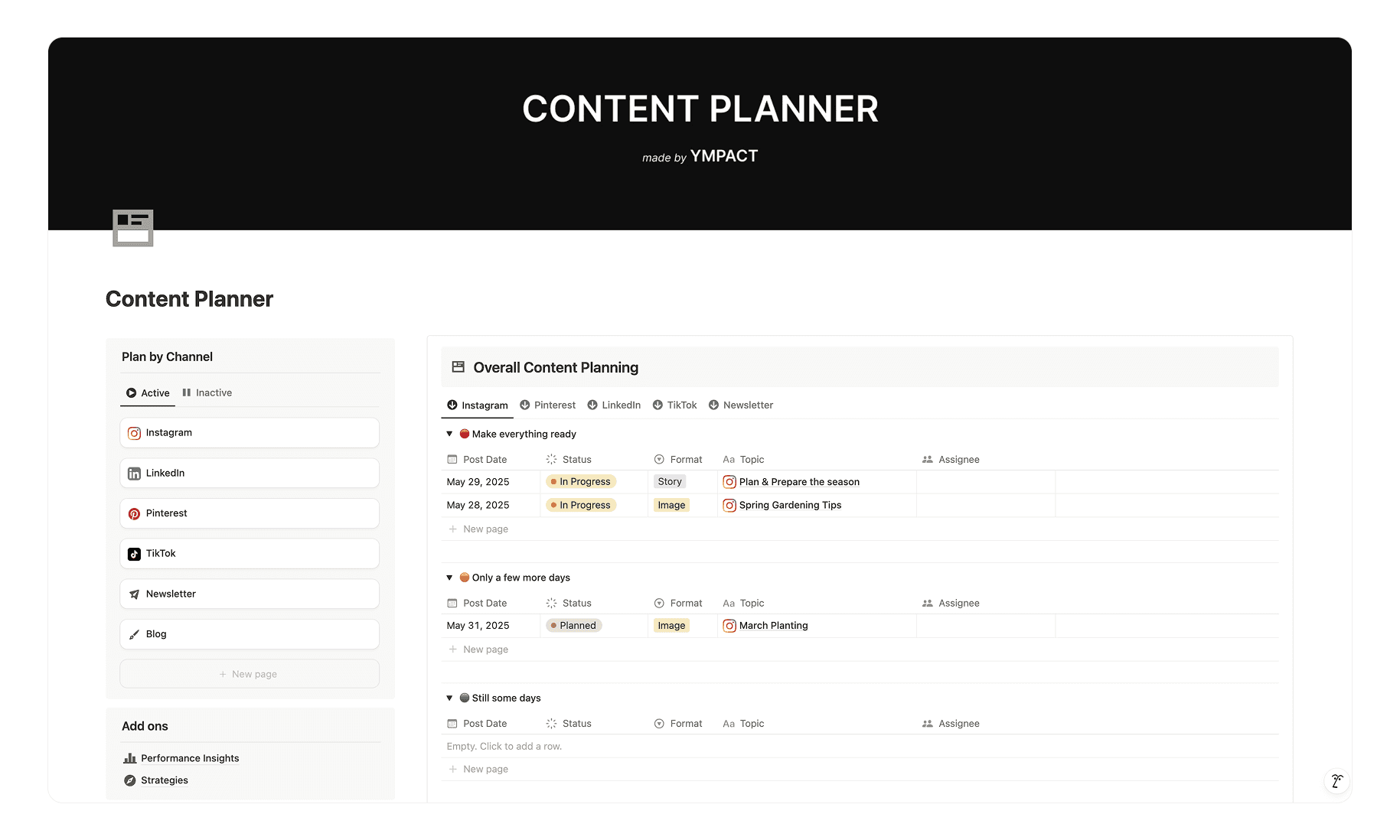1400x840 pixels.
Task: Collapse the Make everything ready group
Action: [449, 434]
